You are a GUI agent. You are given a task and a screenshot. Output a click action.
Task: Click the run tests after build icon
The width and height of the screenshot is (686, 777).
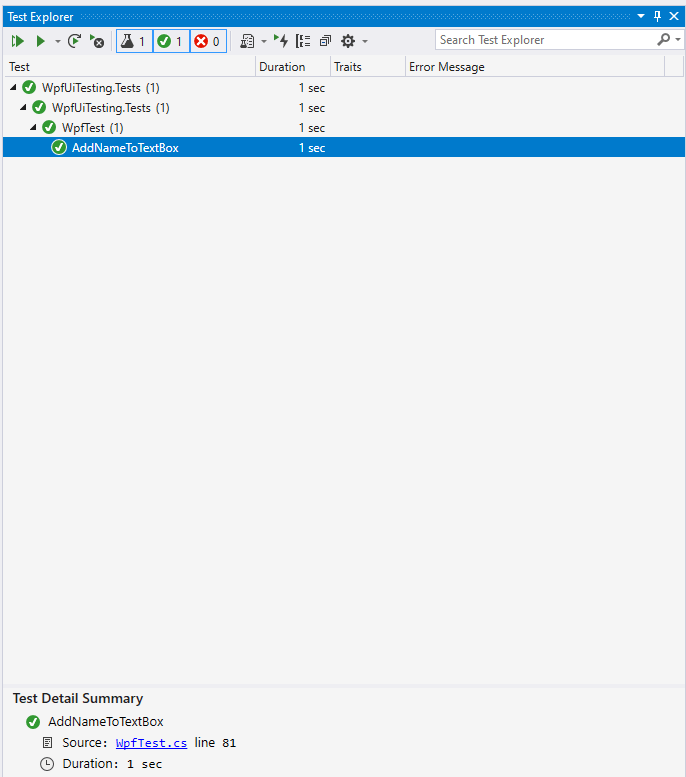tap(281, 41)
